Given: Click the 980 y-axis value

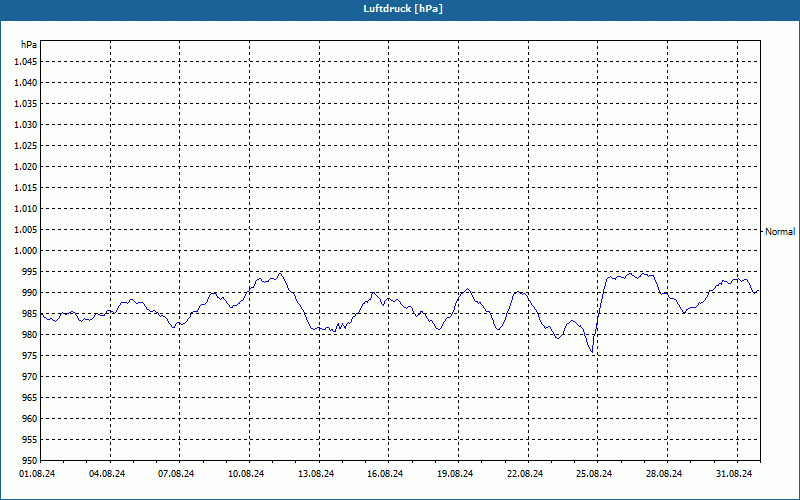Looking at the screenshot, I should click(x=30, y=335).
